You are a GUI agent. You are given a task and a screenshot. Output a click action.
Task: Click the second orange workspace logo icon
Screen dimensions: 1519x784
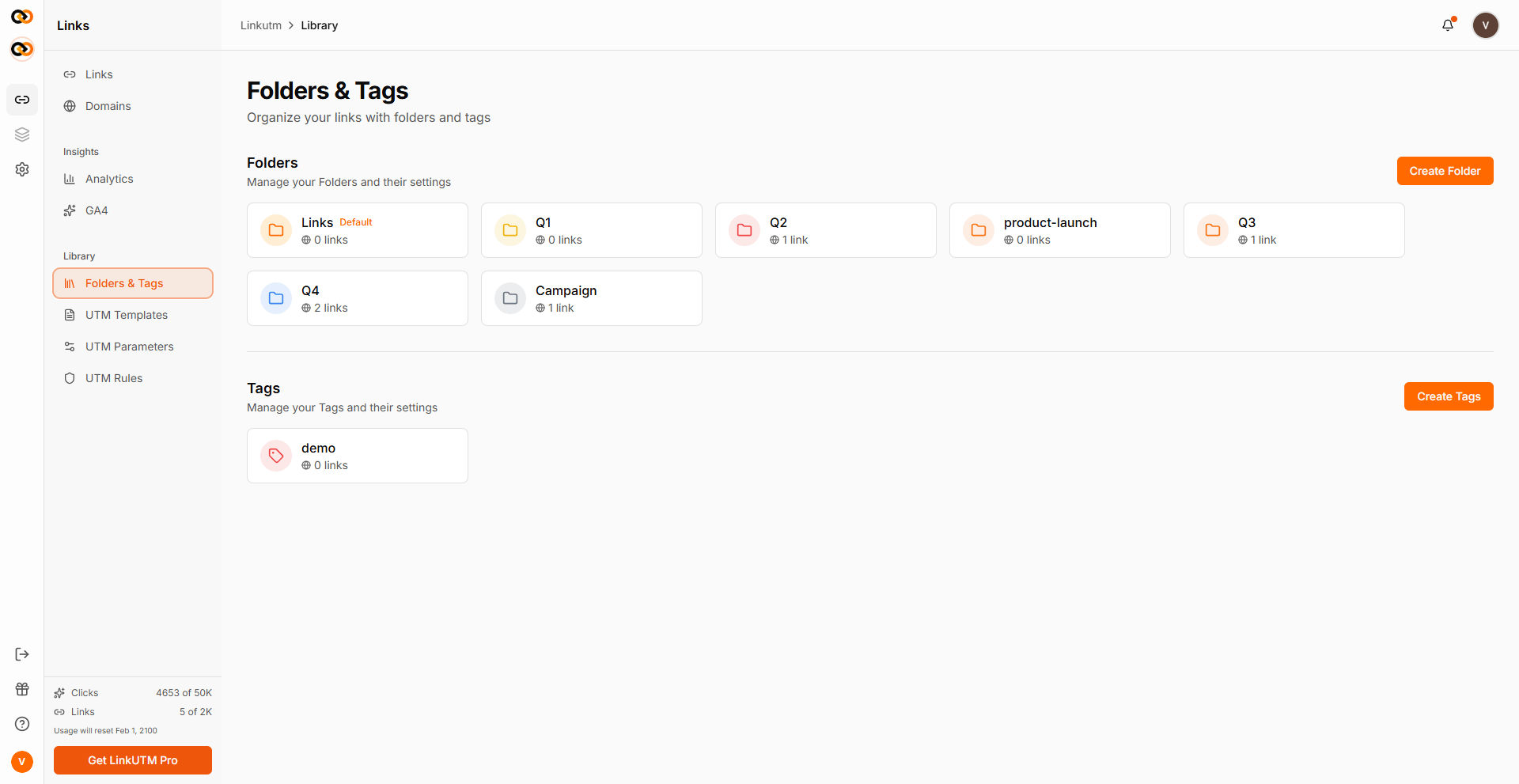click(x=22, y=49)
